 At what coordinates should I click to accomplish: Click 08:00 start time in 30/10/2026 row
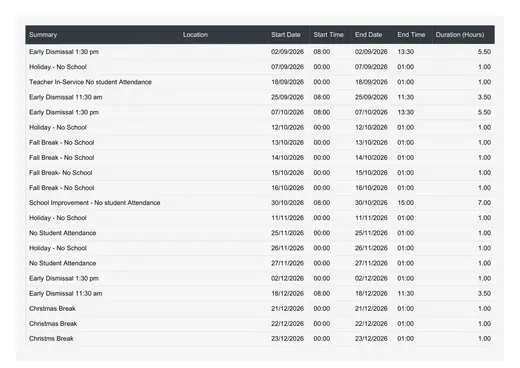pos(322,203)
